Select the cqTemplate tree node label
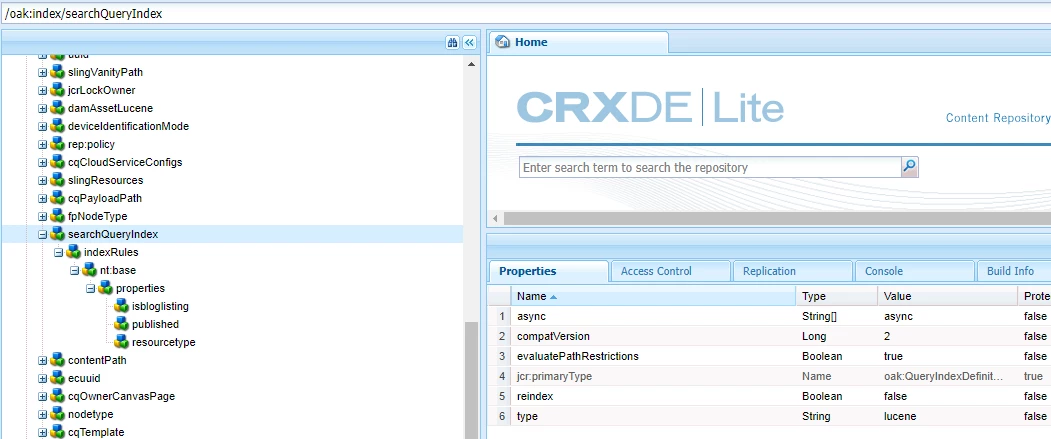1051x439 pixels. click(x=96, y=432)
